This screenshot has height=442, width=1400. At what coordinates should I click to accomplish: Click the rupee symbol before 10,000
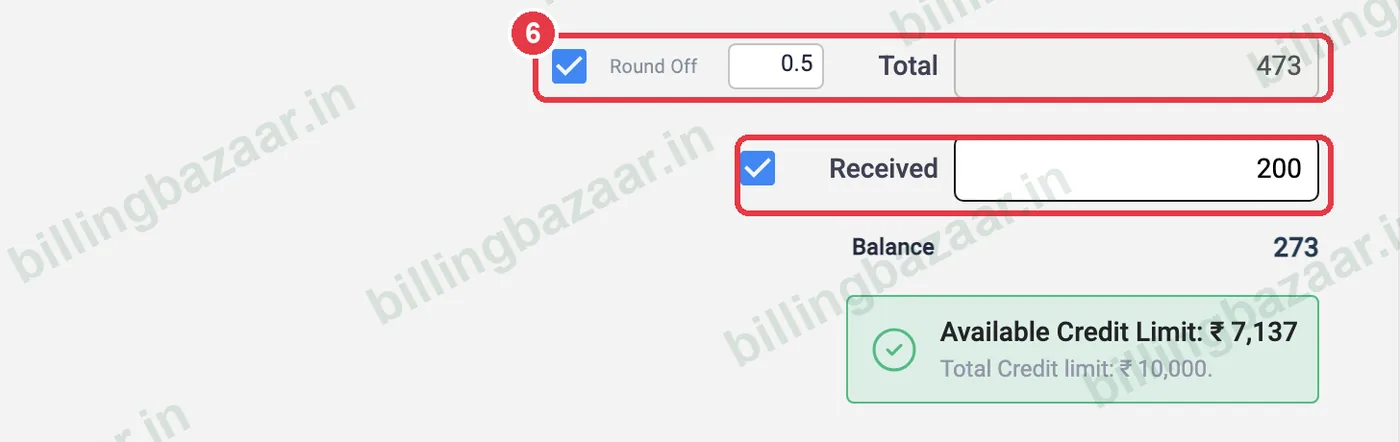click(x=1126, y=369)
